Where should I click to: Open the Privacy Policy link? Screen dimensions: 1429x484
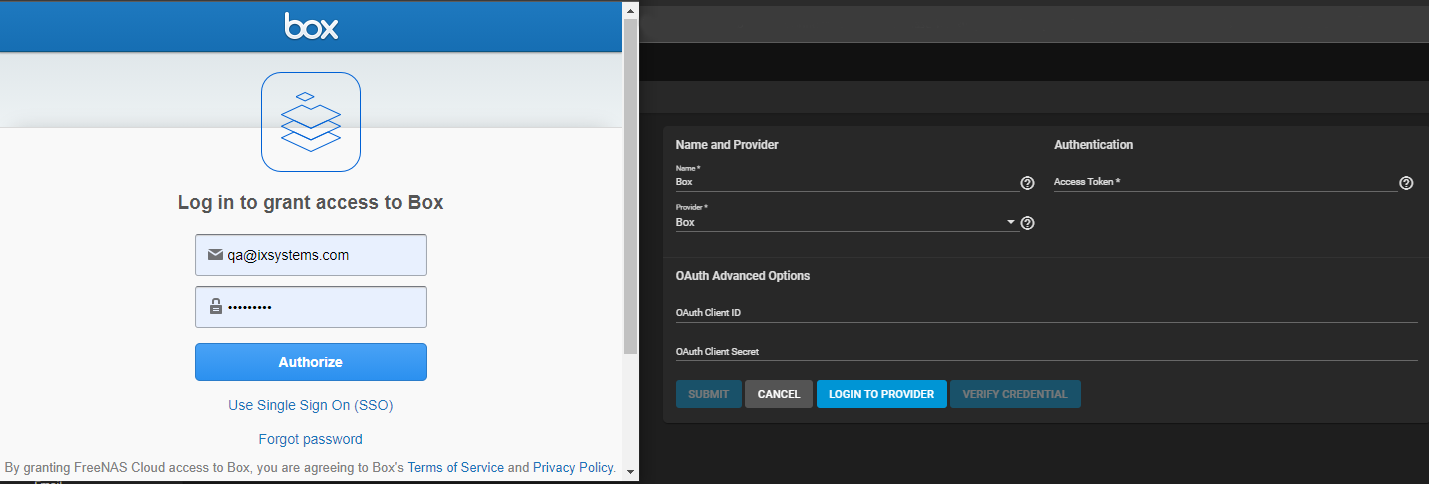point(572,467)
